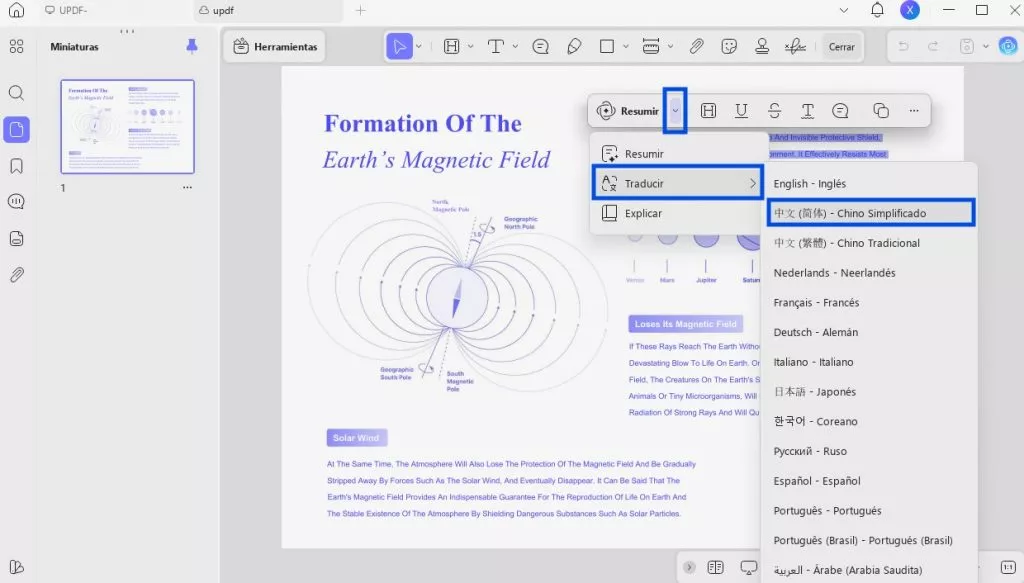Open the comments panel icon in sidebar
Viewport: 1024px width, 583px height.
point(16,201)
